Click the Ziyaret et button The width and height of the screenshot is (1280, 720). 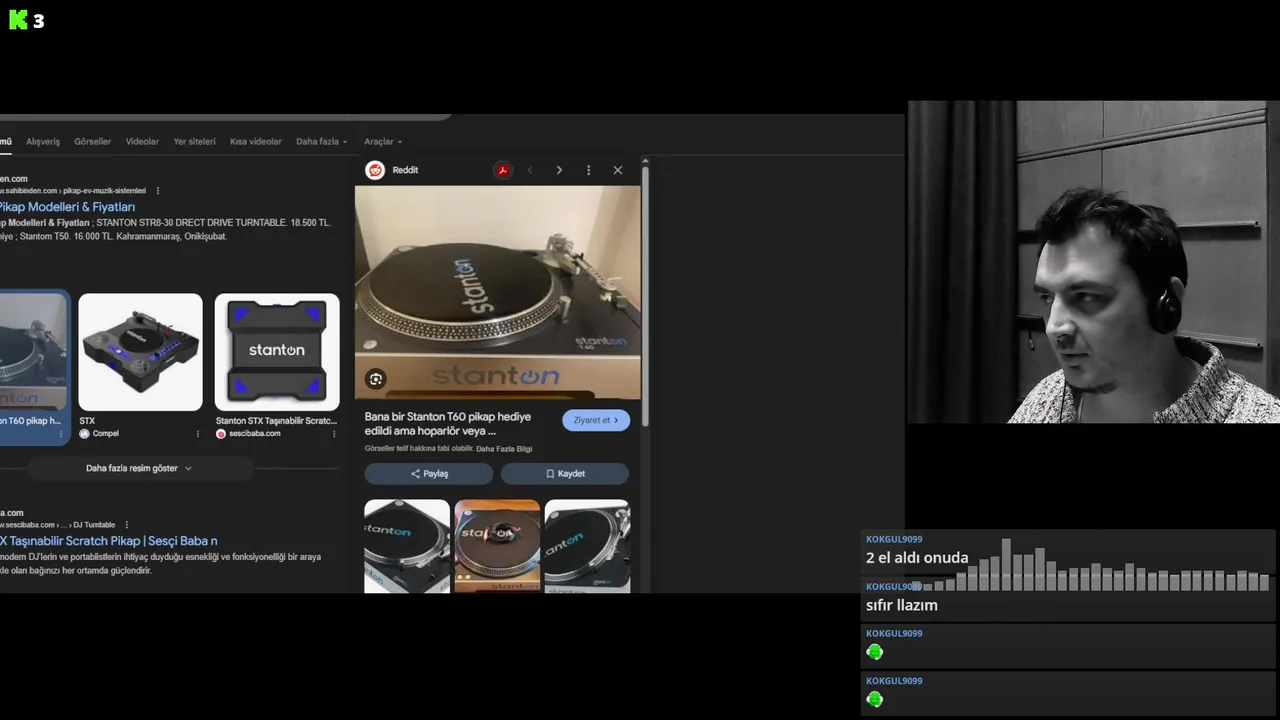coord(596,420)
